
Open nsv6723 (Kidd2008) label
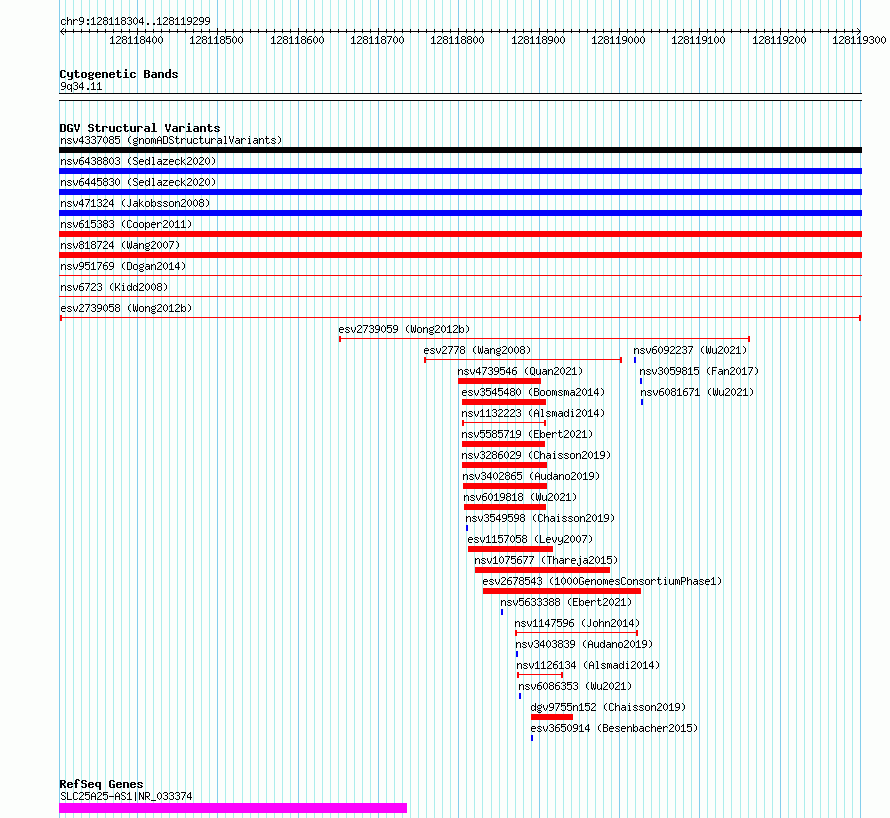[x=114, y=287]
